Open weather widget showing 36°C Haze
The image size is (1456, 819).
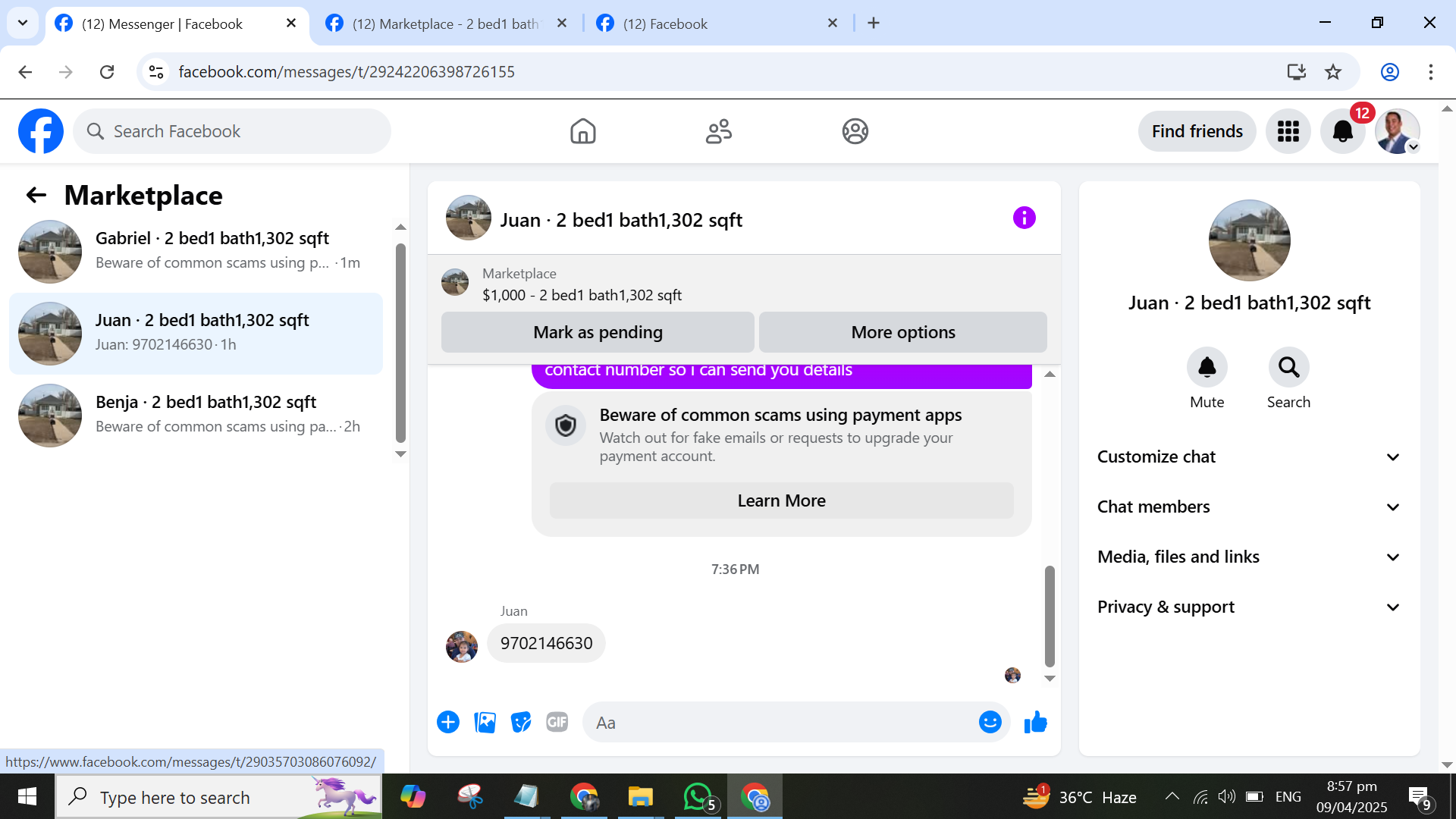tap(1078, 796)
